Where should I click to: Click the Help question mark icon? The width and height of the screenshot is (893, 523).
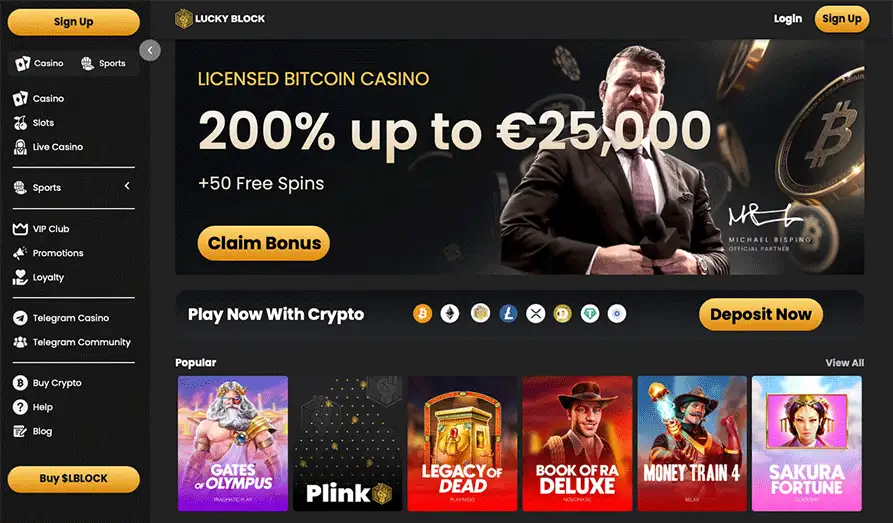click(x=21, y=407)
